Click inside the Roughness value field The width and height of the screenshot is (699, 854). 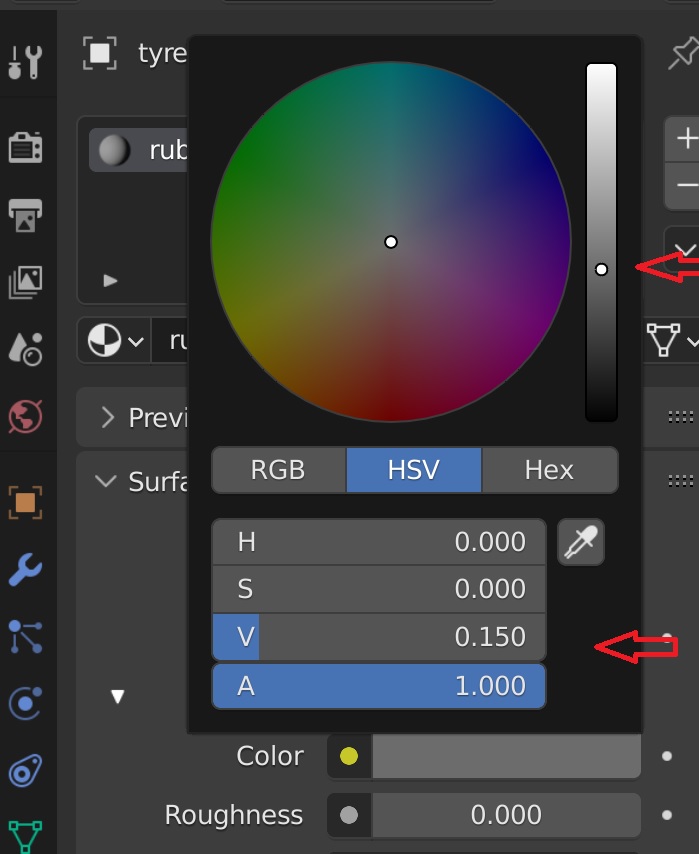pos(505,815)
